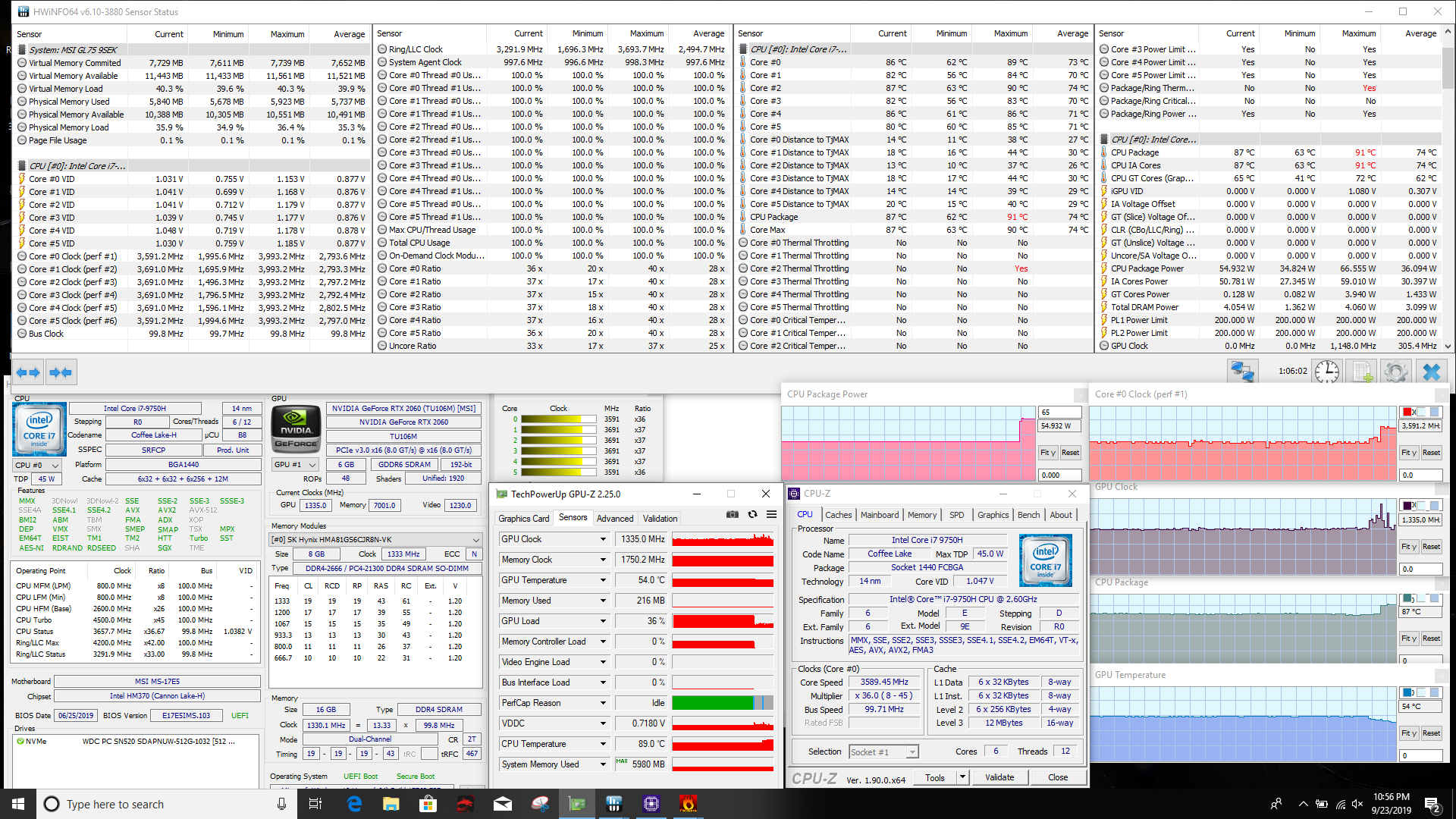Open the Mainboard tab in CPU-Z

tap(879, 515)
